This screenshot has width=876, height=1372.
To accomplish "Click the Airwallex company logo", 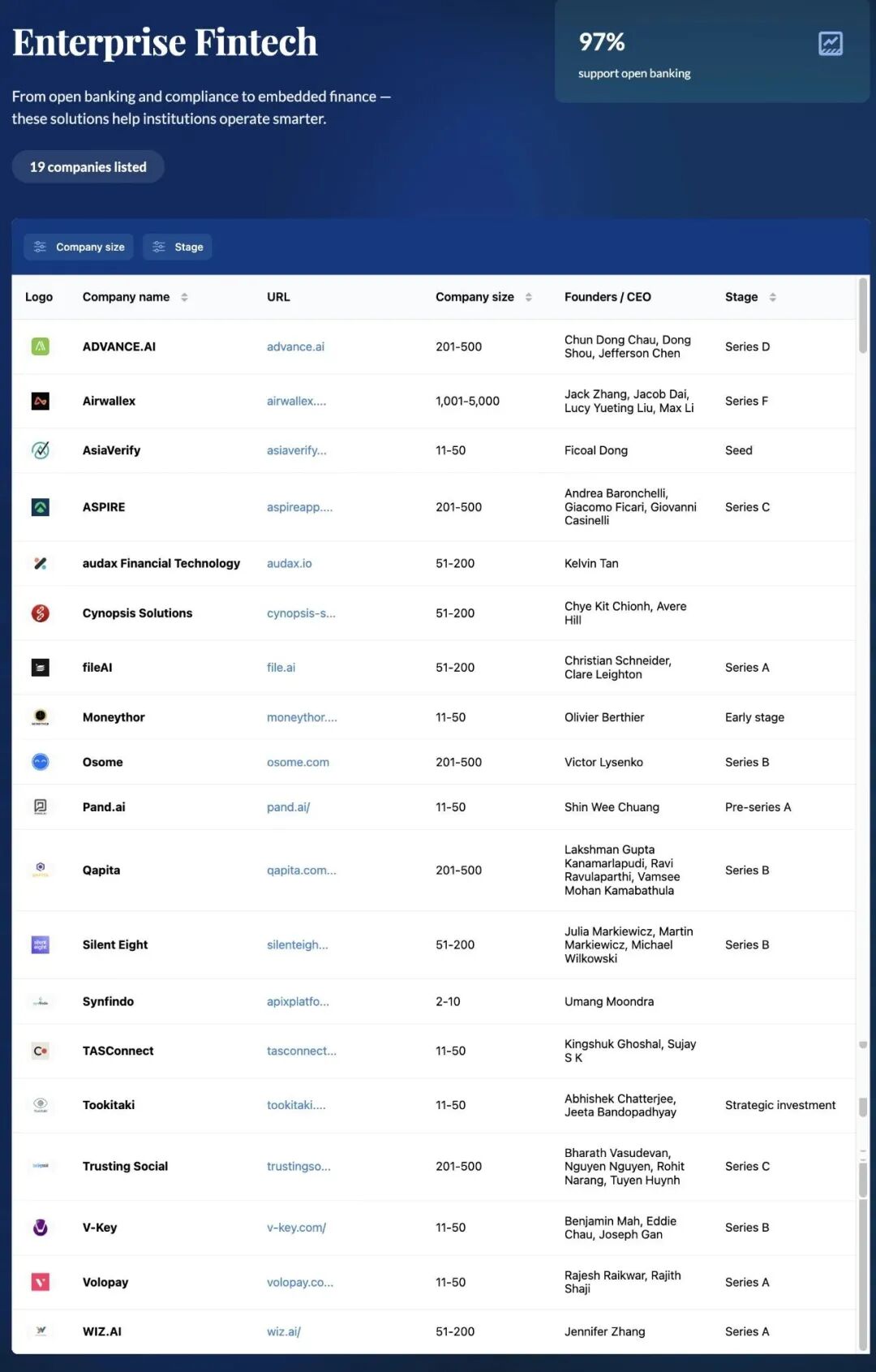I will [x=40, y=401].
